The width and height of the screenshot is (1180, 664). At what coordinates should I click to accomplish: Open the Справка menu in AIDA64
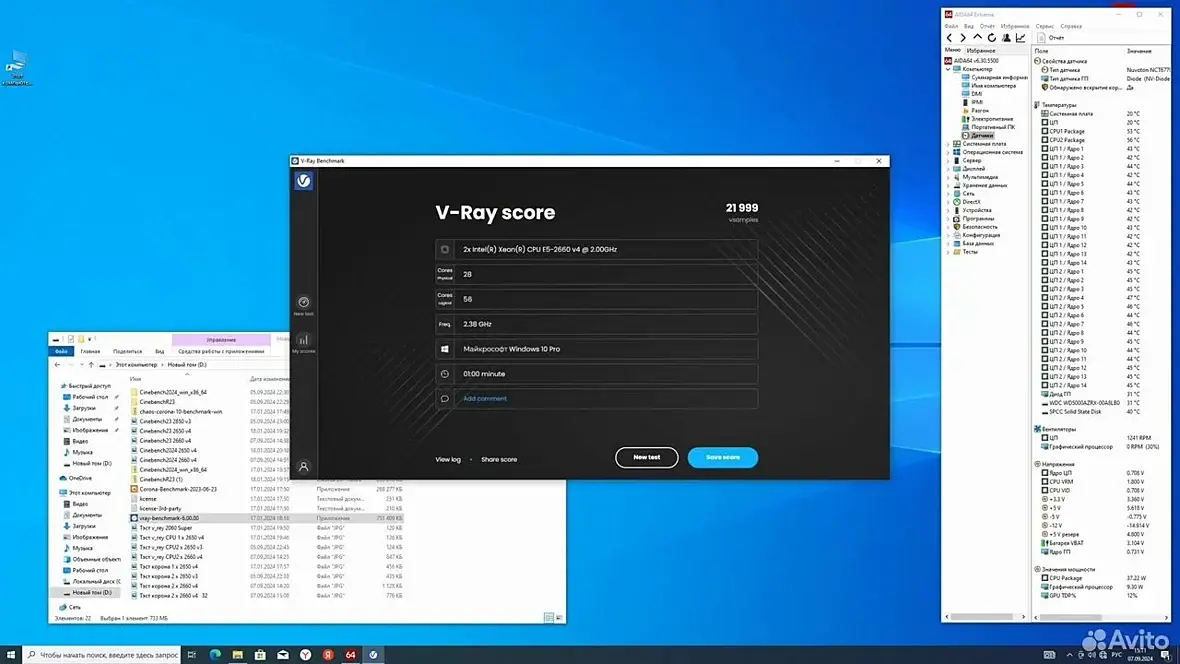coord(1071,26)
